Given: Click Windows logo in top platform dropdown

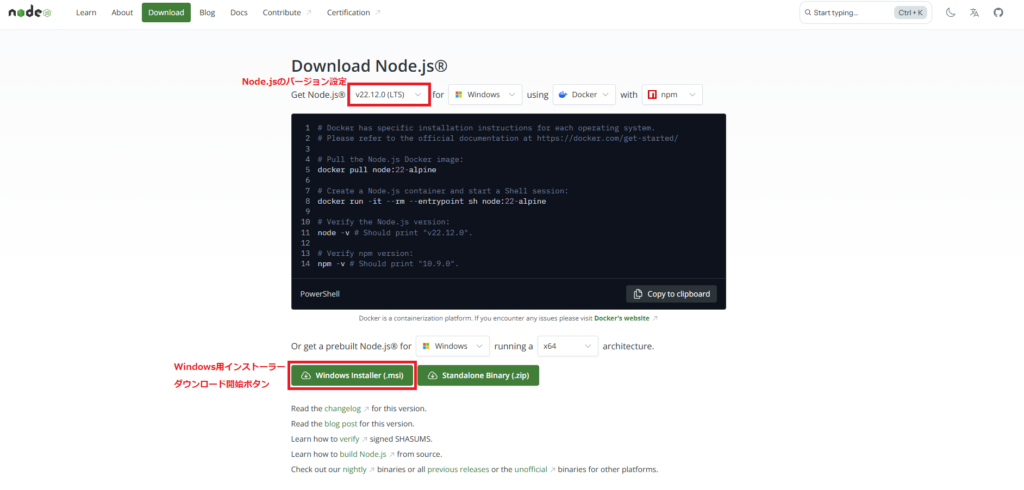Looking at the screenshot, I should pyautogui.click(x=458, y=95).
